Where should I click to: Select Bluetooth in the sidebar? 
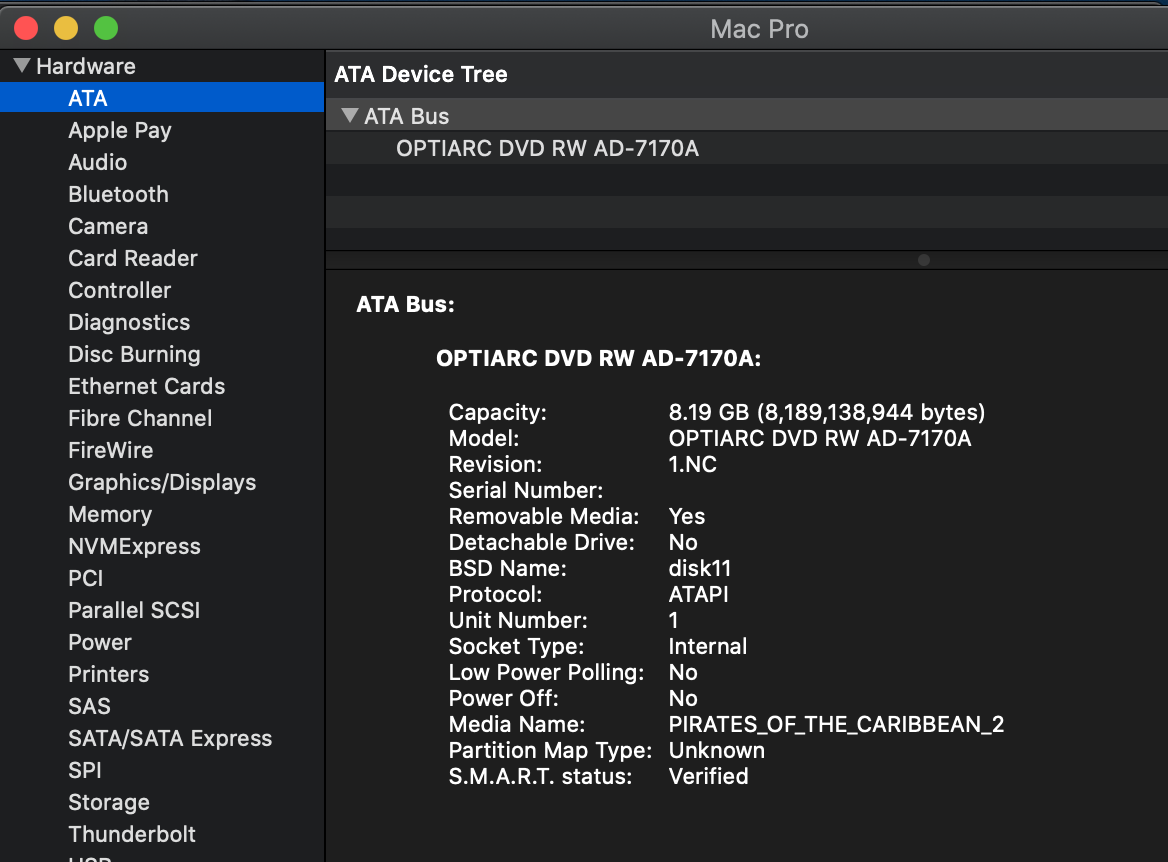(x=118, y=194)
